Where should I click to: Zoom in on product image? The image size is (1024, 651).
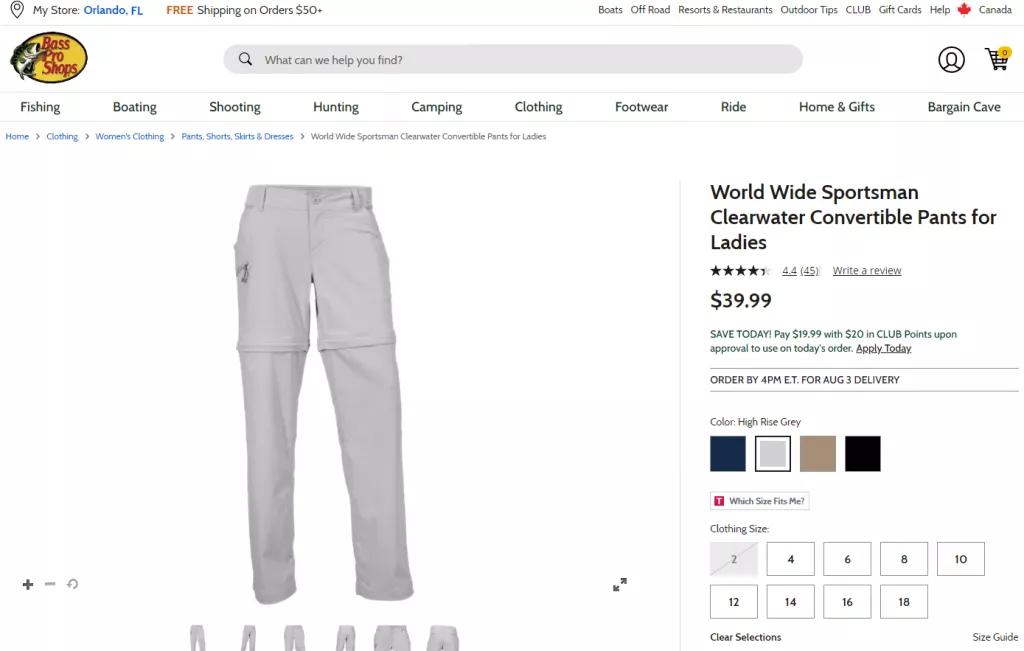click(28, 584)
